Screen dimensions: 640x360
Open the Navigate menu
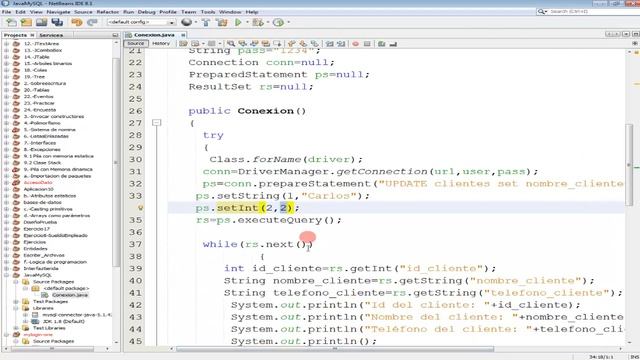coord(58,12)
